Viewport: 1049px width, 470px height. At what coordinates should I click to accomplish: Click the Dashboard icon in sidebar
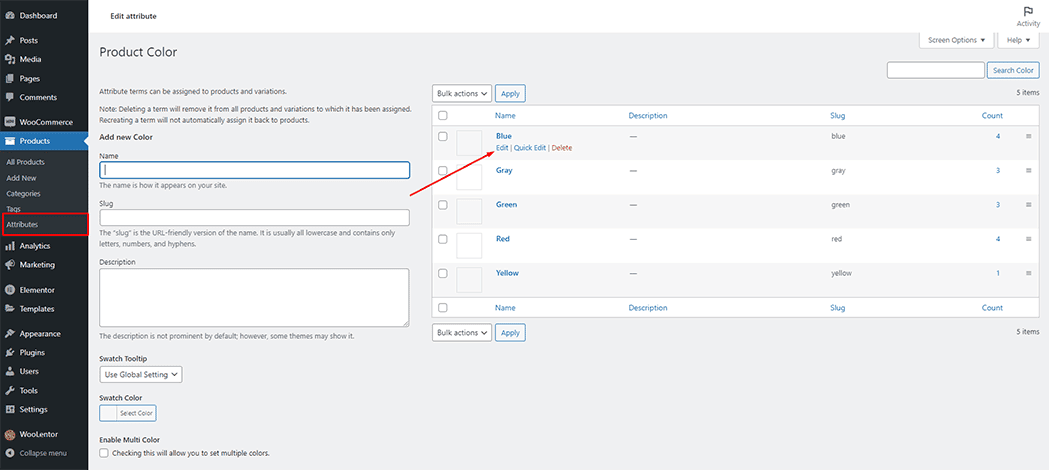(10, 15)
